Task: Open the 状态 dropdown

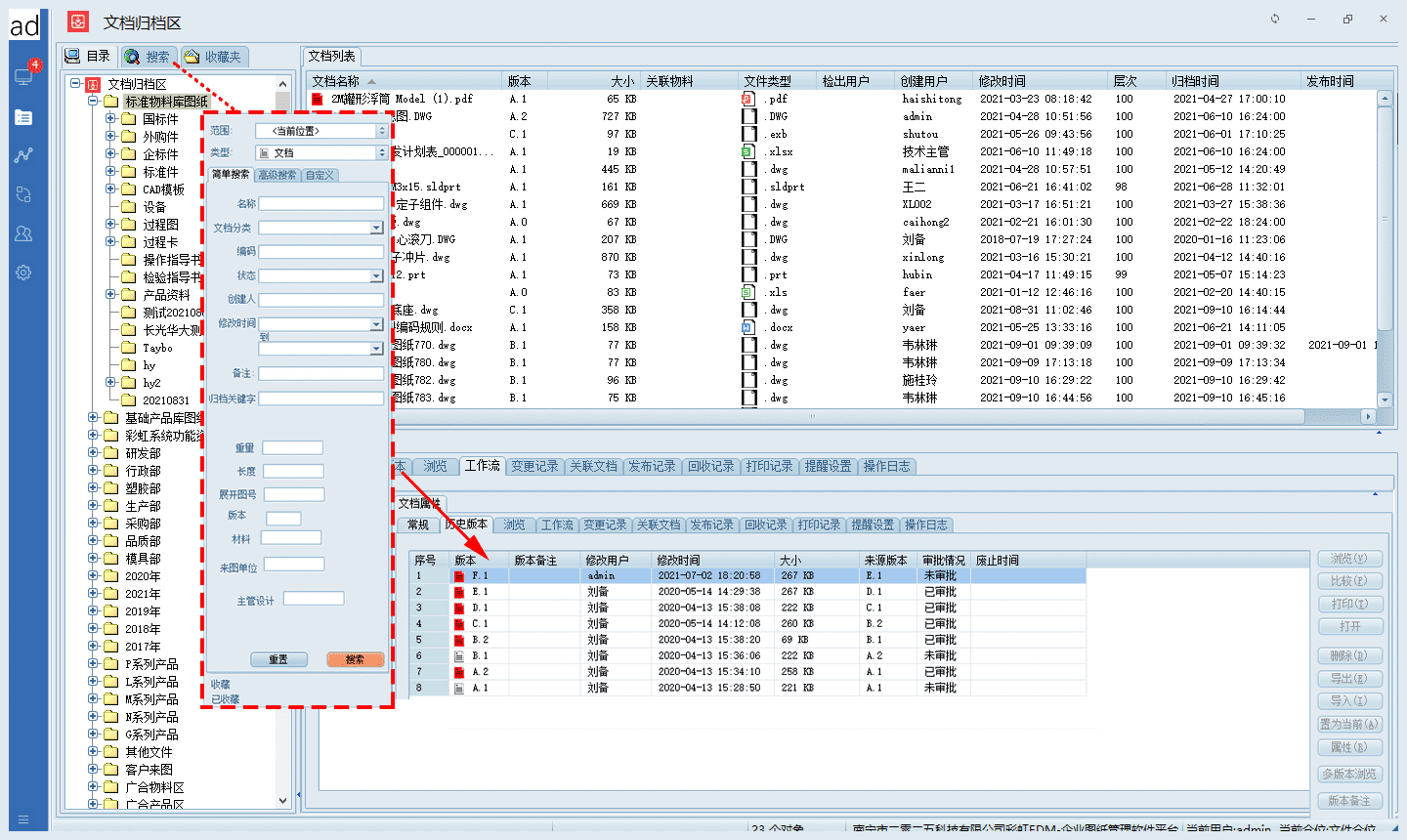Action: coord(376,276)
